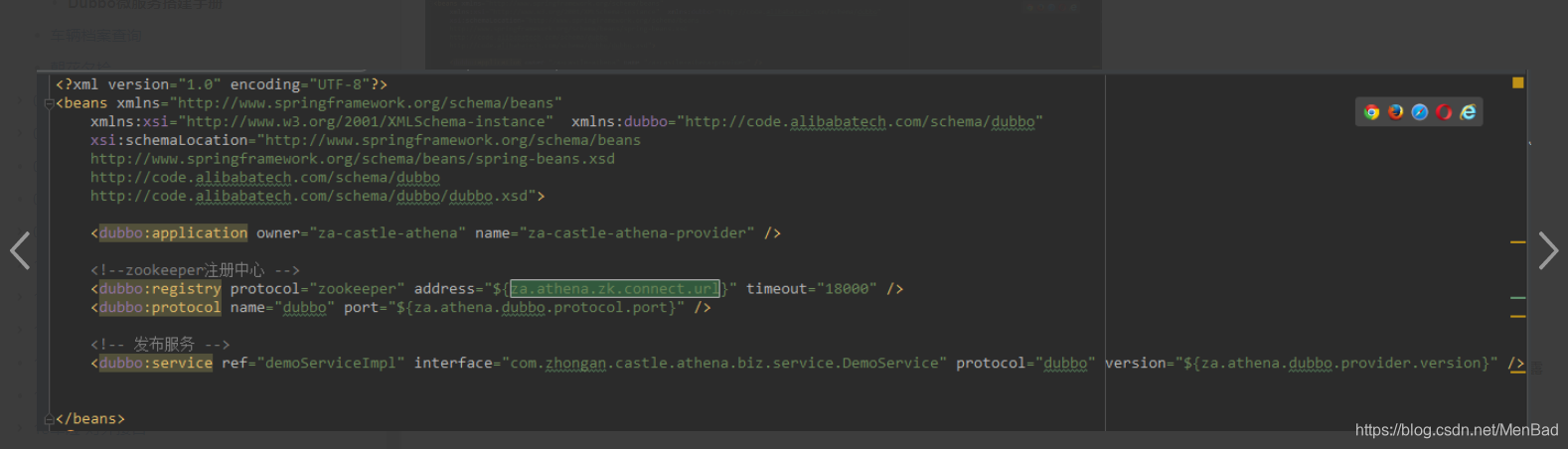1568x449 pixels.
Task: Open file in Internet Explorer icon
Action: (1468, 112)
